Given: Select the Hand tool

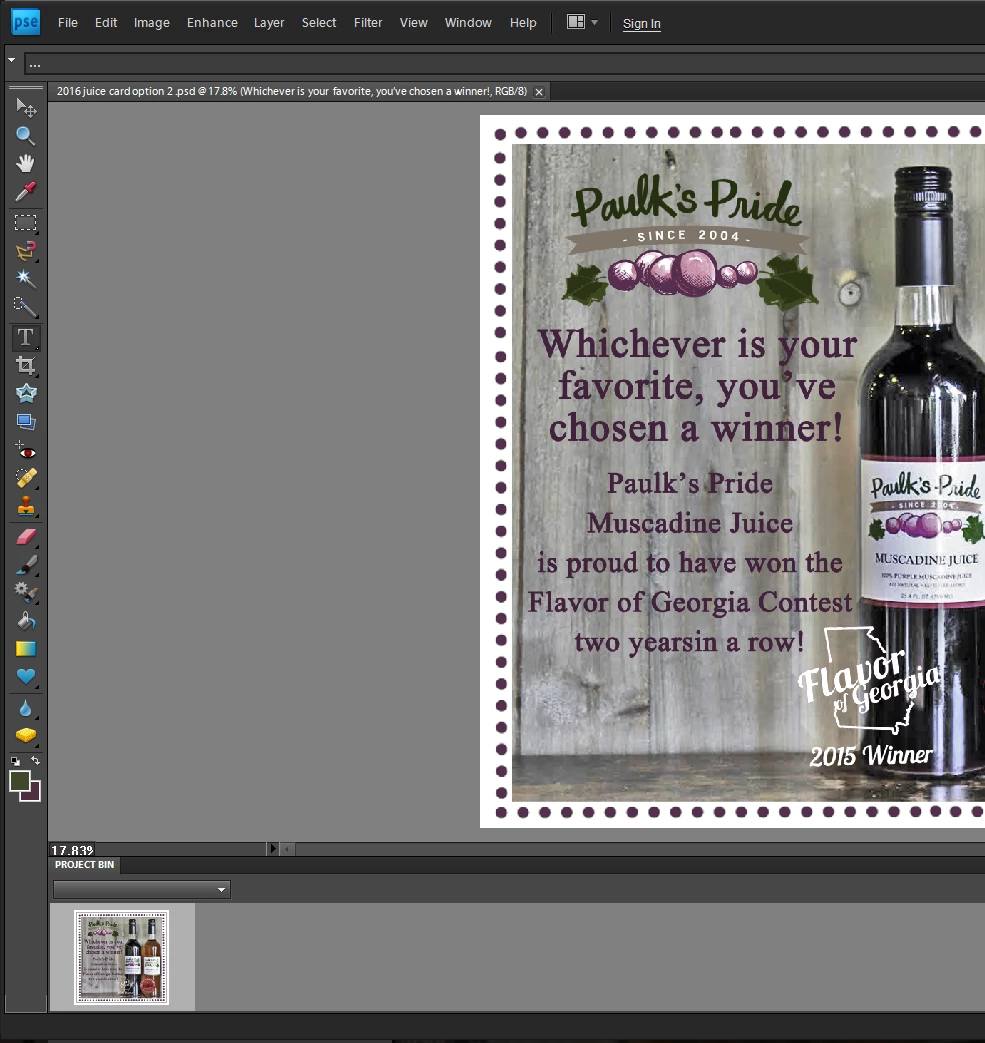Looking at the screenshot, I should [x=25, y=164].
